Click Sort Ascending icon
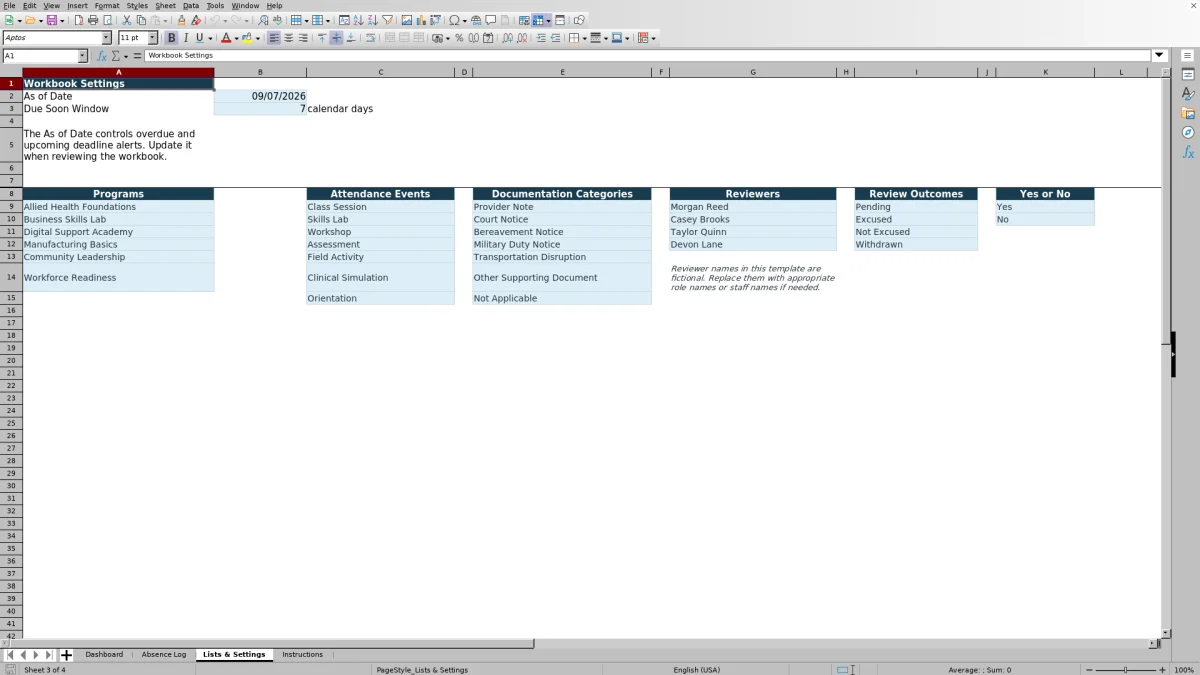Screen dimensions: 1200x675 pos(358,20)
